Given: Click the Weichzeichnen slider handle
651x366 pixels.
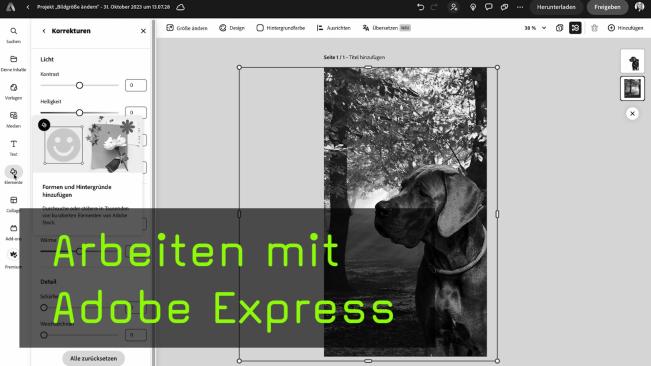Looking at the screenshot, I should pyautogui.click(x=44, y=335).
